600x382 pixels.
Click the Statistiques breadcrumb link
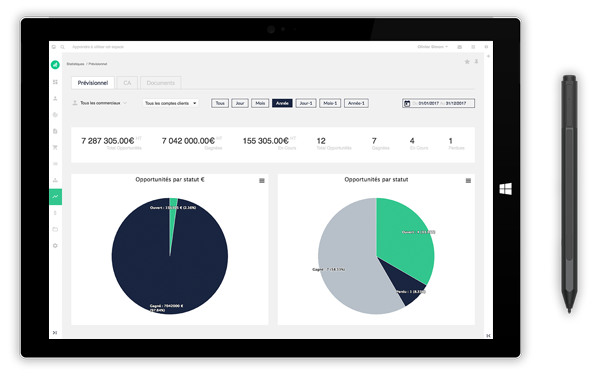pos(75,64)
